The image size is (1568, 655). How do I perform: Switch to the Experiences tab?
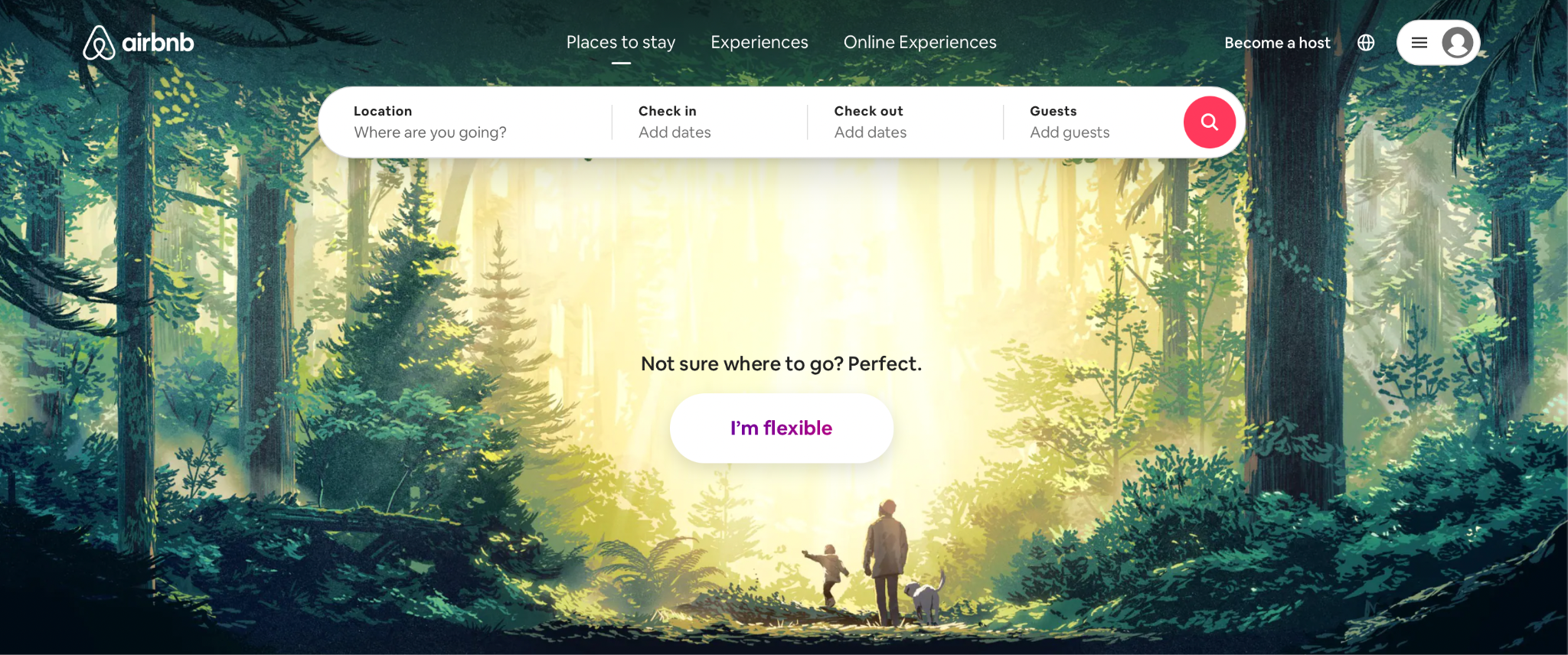click(x=759, y=42)
